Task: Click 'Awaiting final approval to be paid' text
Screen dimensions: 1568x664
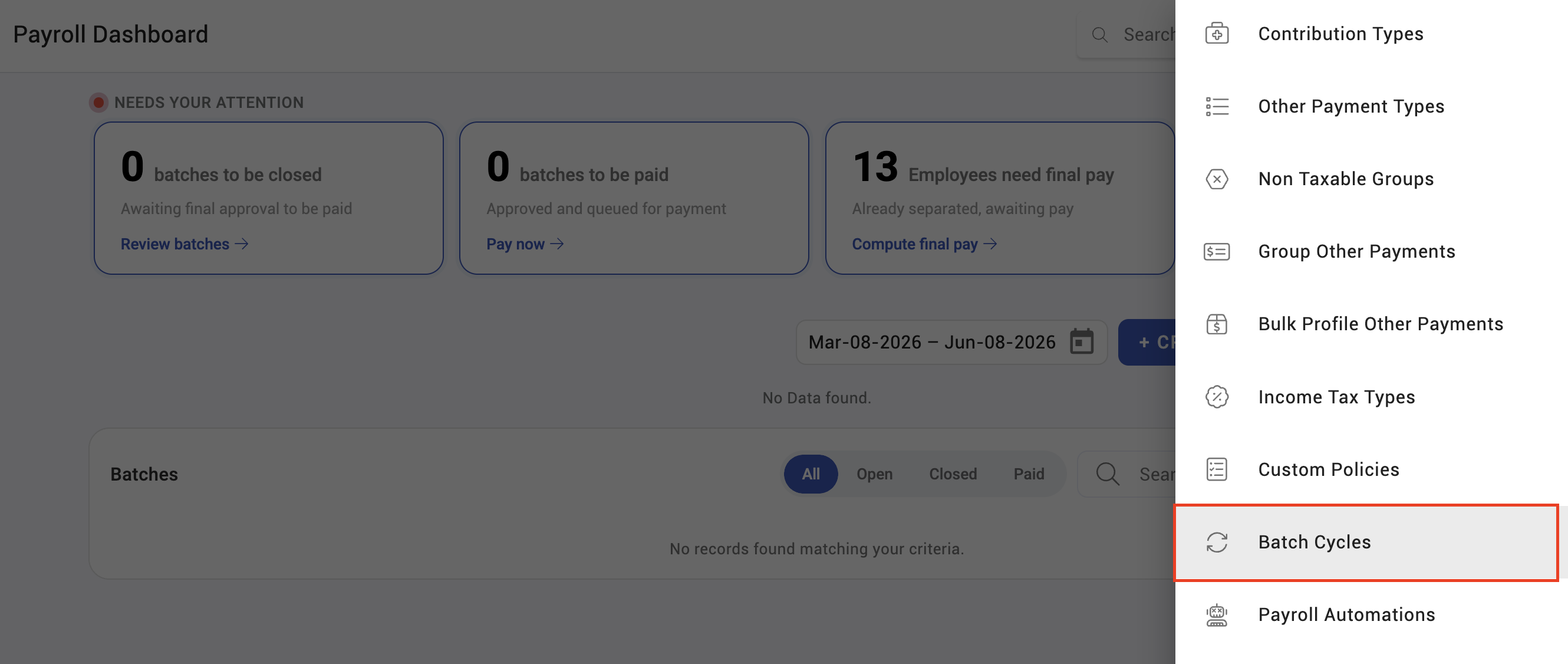Action: [236, 208]
